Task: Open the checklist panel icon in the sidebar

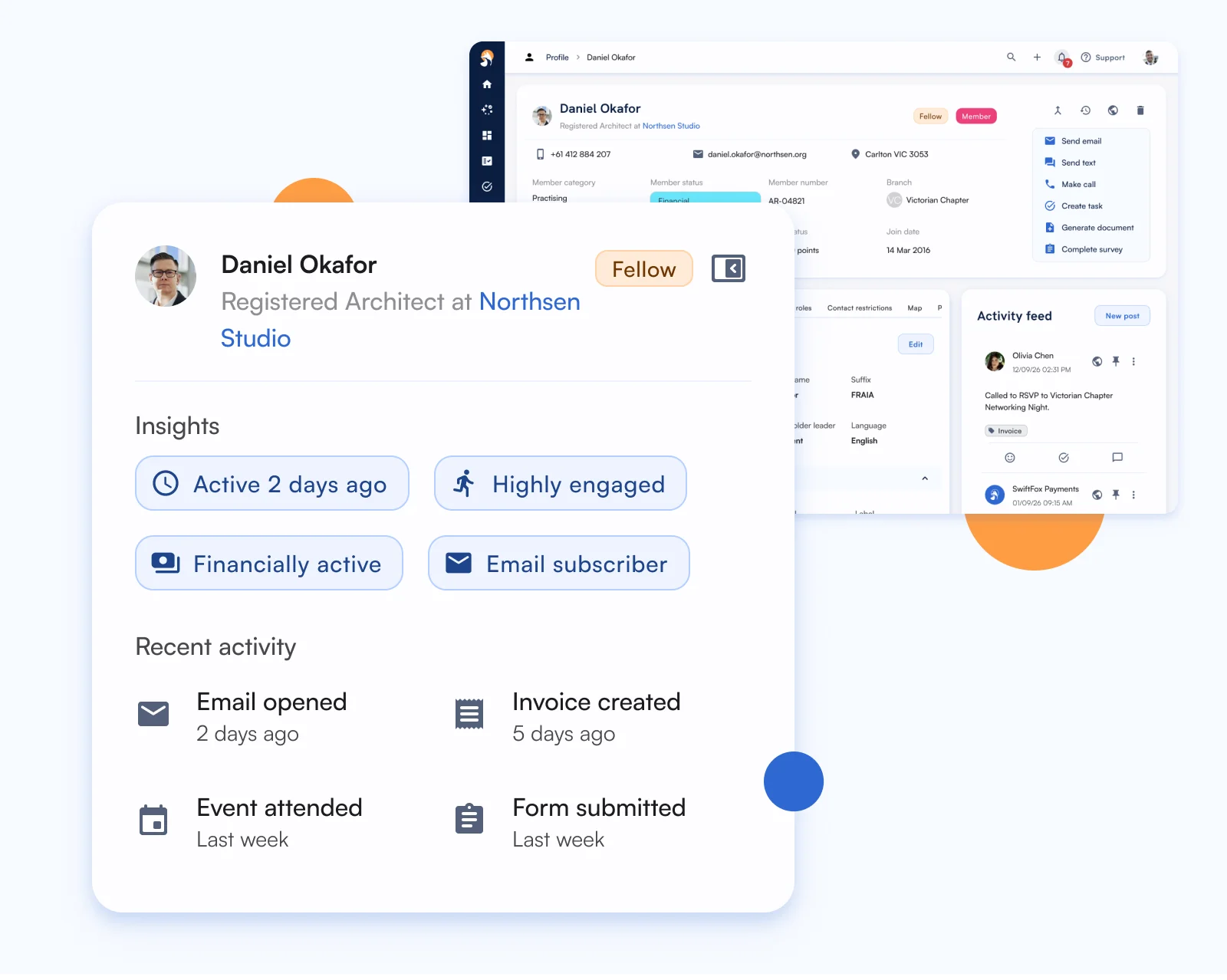Action: tap(487, 161)
